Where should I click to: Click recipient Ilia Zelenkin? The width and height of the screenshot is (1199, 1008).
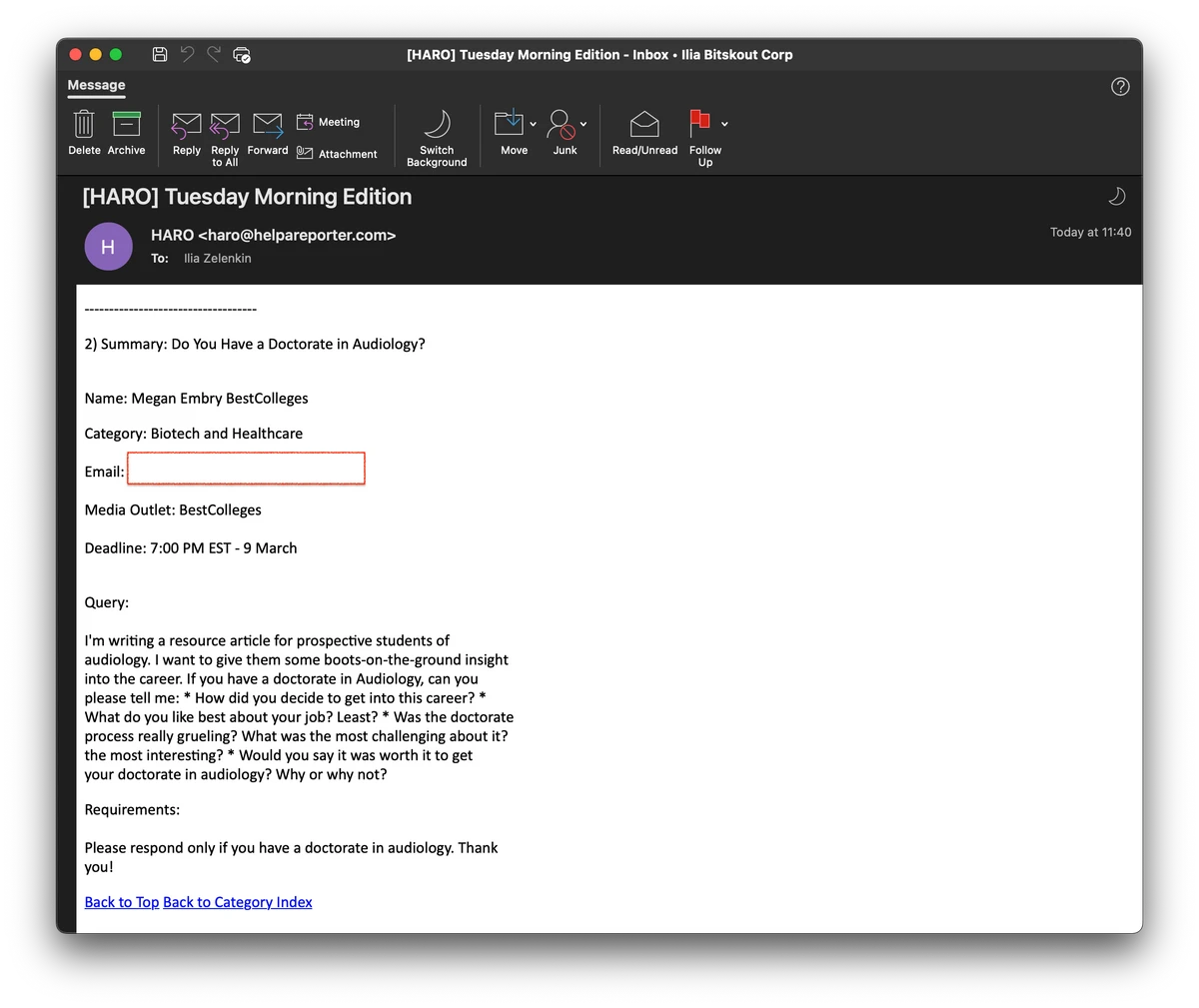217,258
